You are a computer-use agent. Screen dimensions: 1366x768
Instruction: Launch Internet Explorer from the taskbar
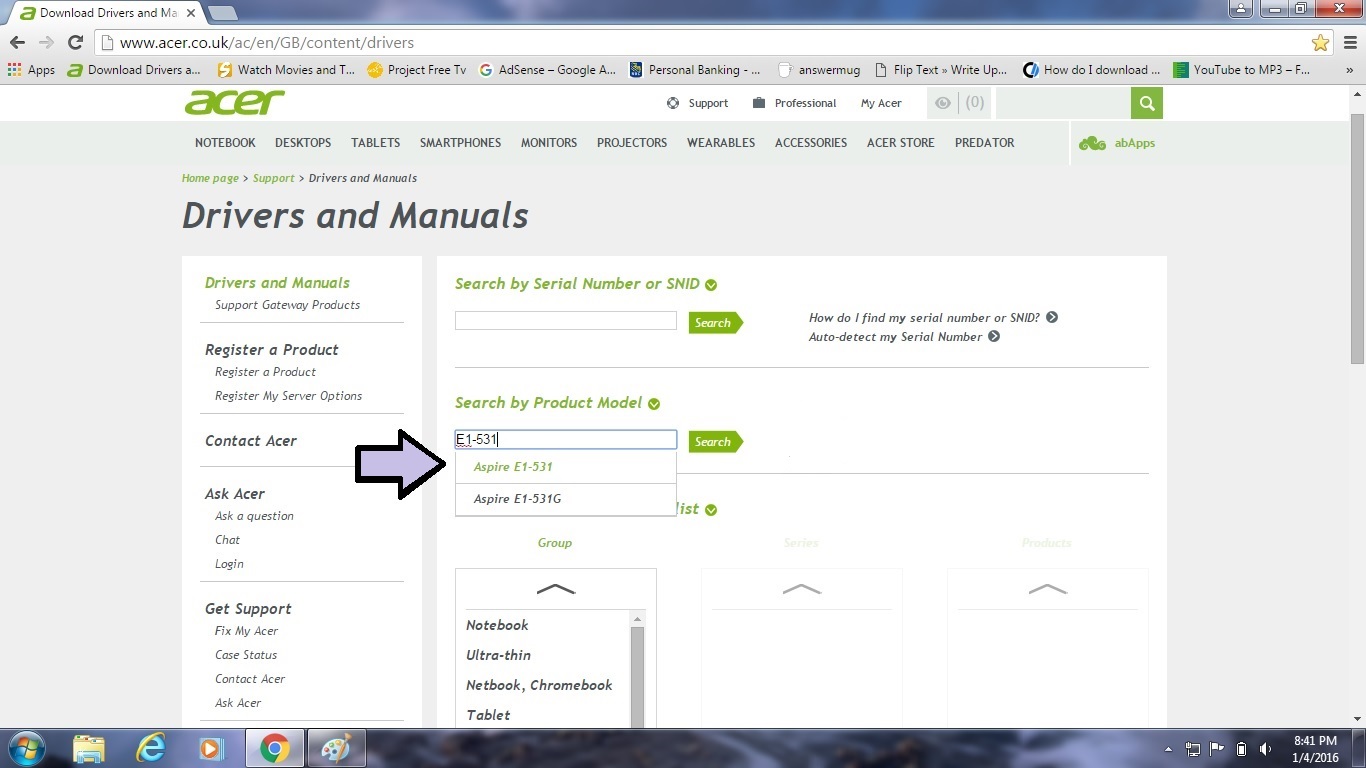[x=151, y=748]
